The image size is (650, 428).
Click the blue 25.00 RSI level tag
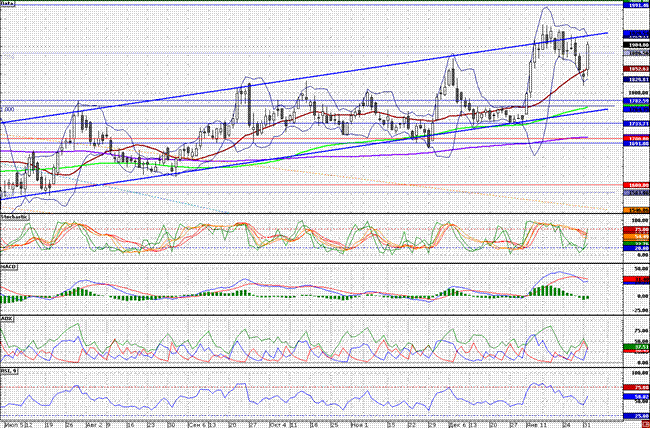636,416
